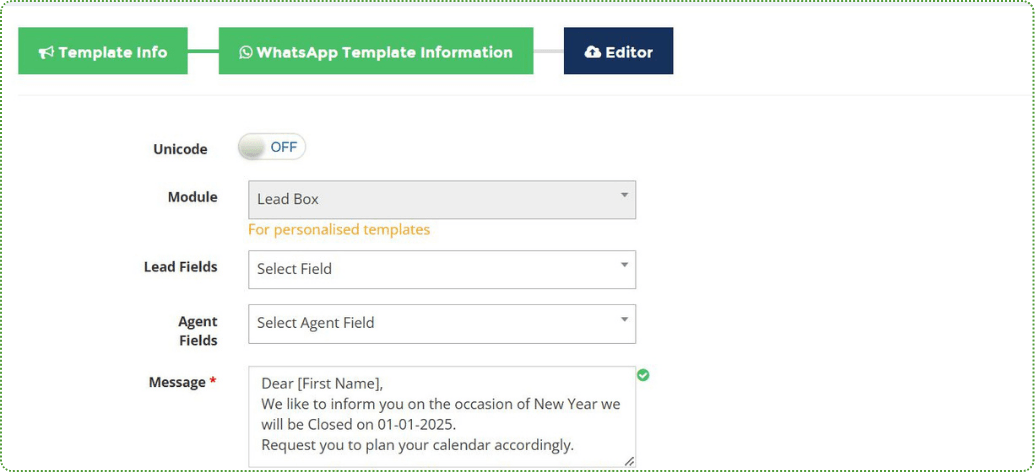The width and height of the screenshot is (1036, 473).
Task: Expand the Lead Fields Select Field dropdown
Action: (x=441, y=269)
